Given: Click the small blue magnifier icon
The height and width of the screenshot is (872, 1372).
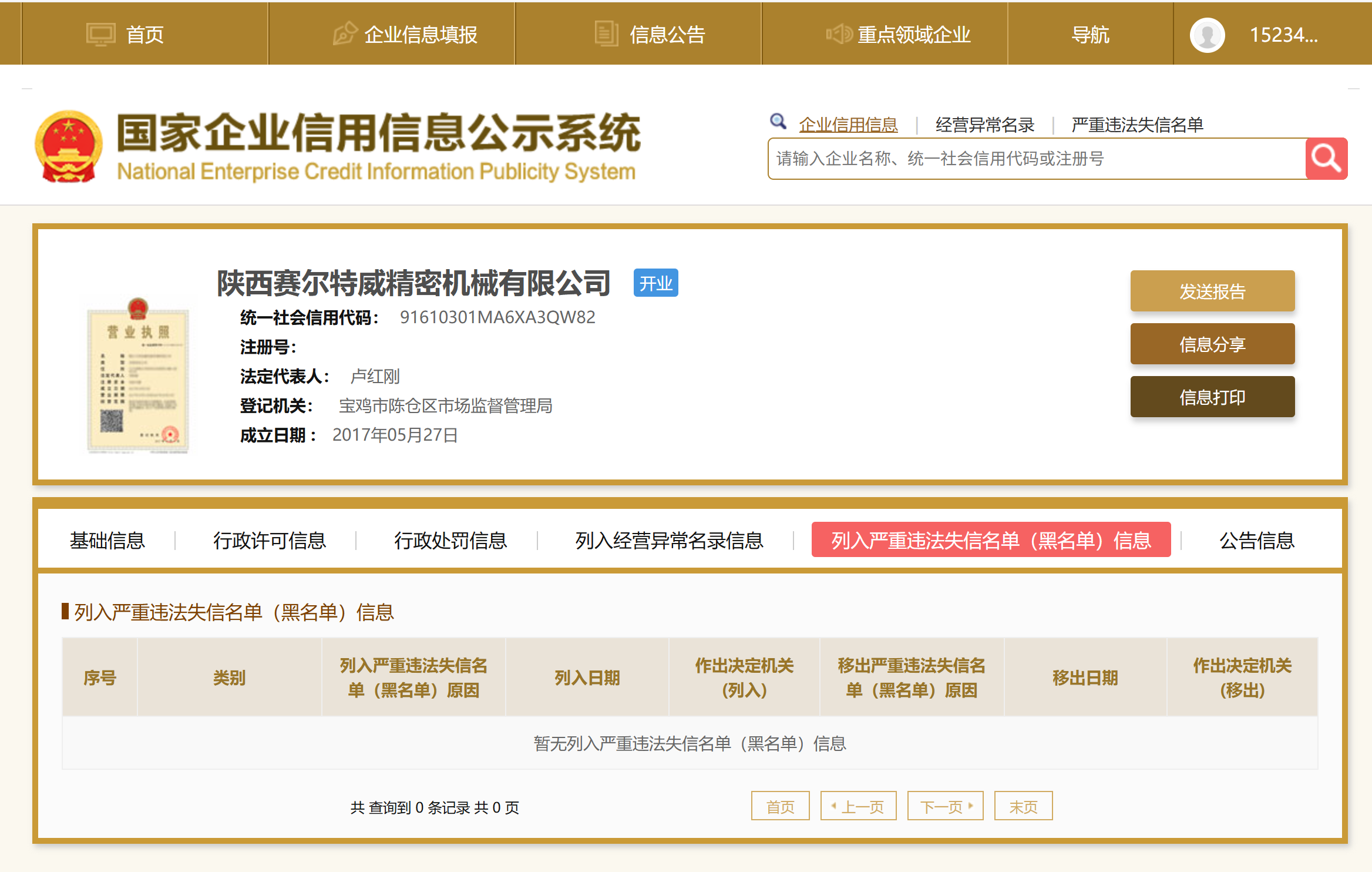Looking at the screenshot, I should pos(778,122).
